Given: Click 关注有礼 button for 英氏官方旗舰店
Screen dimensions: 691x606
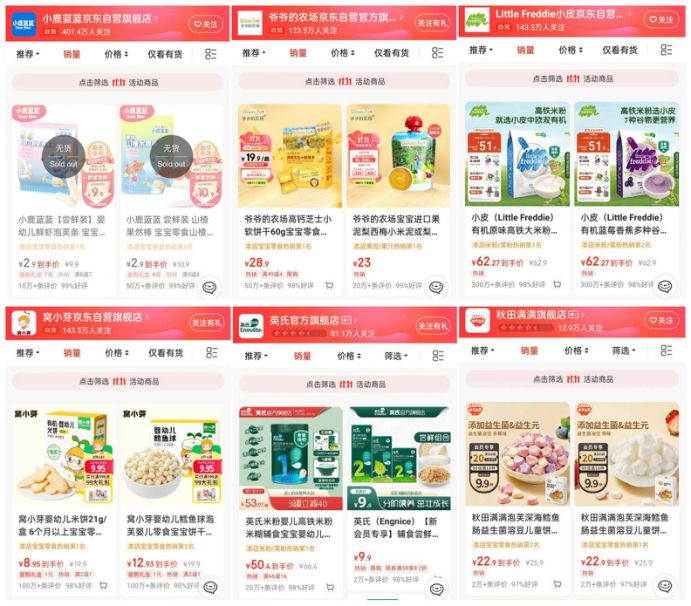Looking at the screenshot, I should [x=433, y=326].
